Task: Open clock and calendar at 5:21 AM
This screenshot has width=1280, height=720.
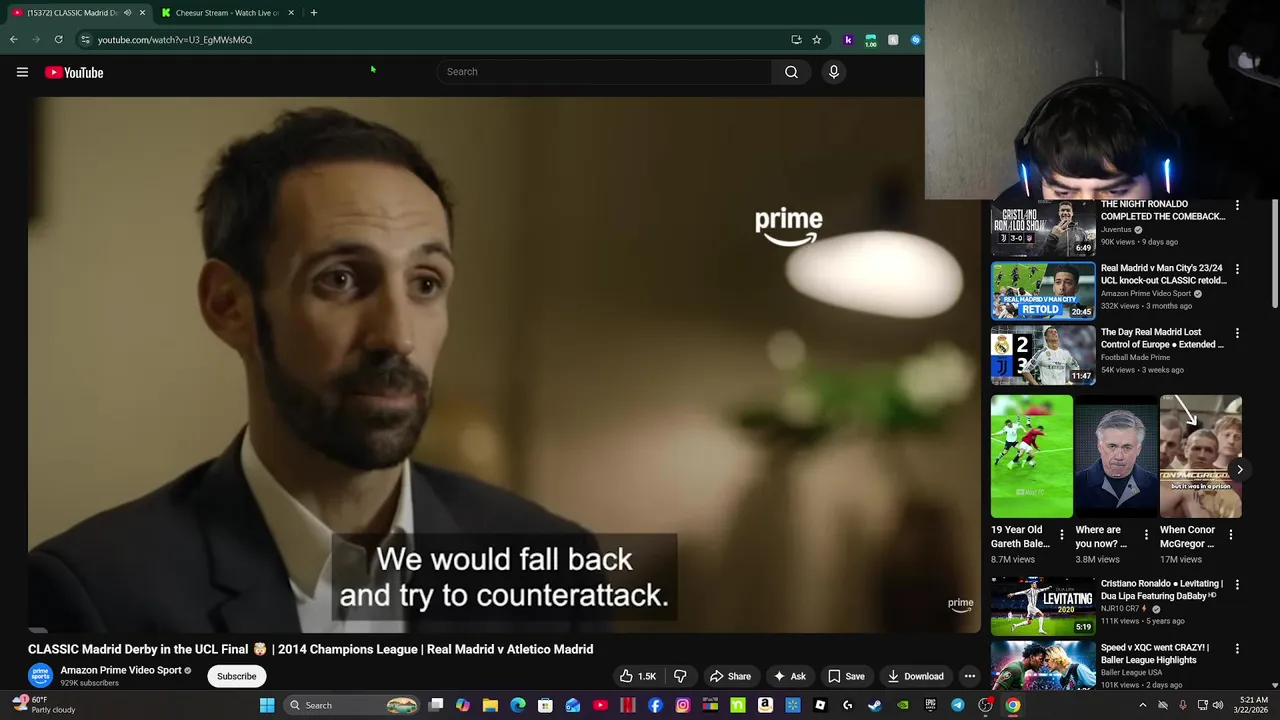Action: click(x=1252, y=705)
